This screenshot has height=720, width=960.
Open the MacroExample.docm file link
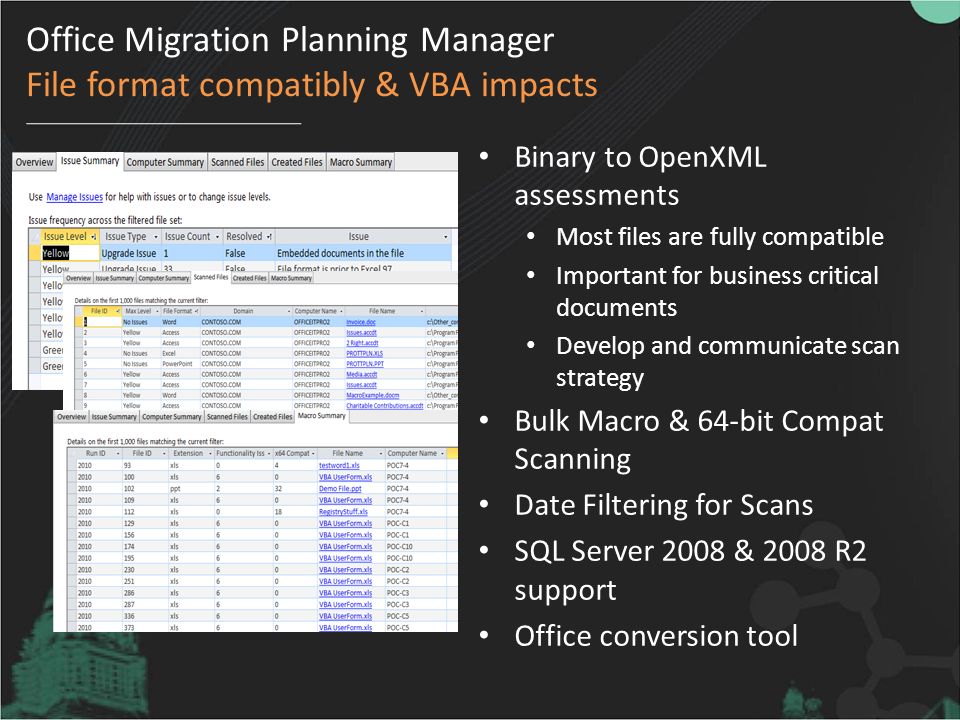pyautogui.click(x=373, y=396)
